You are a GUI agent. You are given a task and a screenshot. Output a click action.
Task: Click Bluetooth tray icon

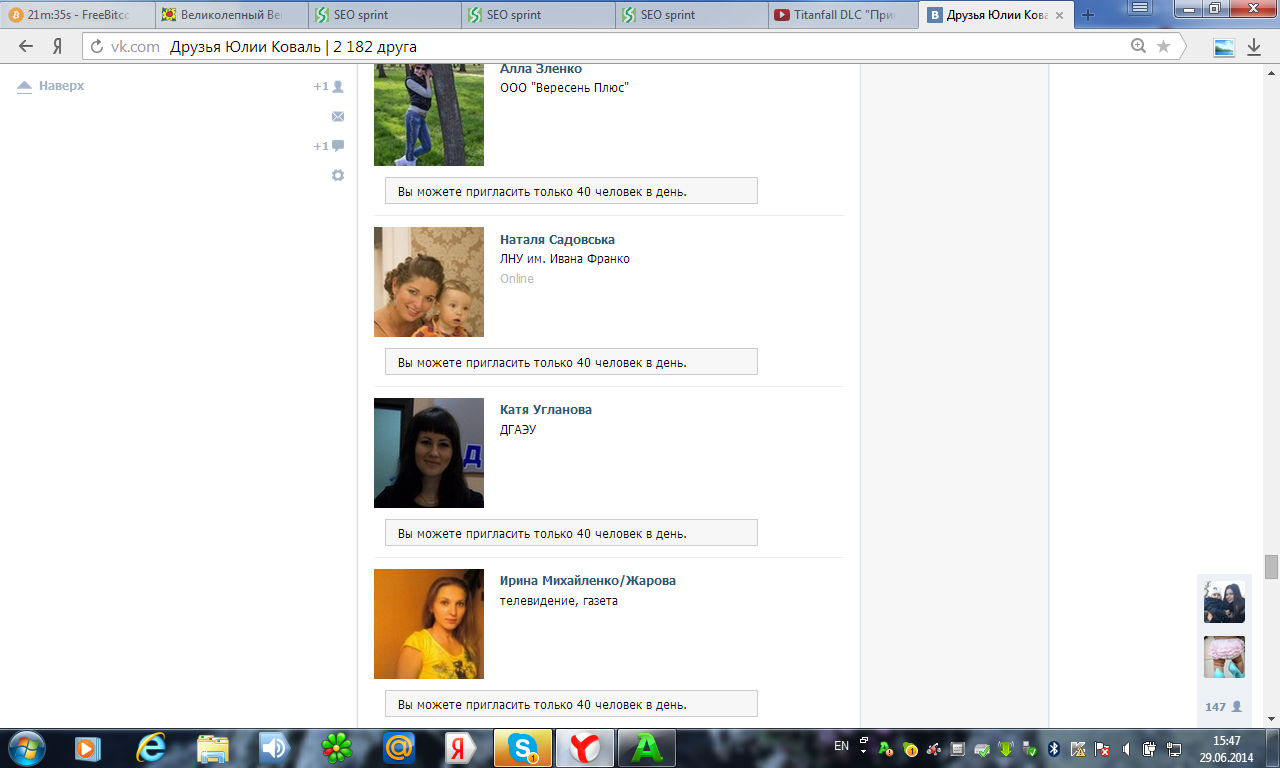1053,748
